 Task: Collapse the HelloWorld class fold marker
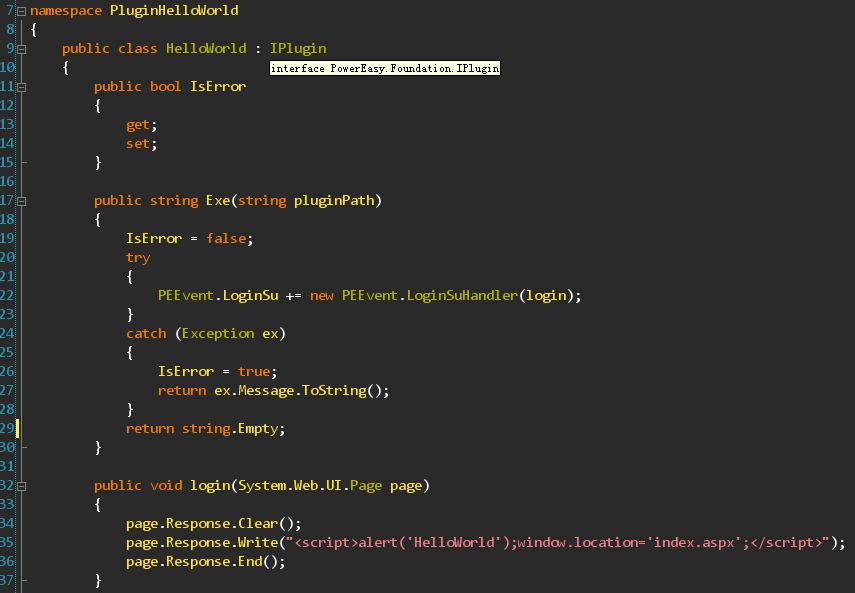[x=21, y=49]
